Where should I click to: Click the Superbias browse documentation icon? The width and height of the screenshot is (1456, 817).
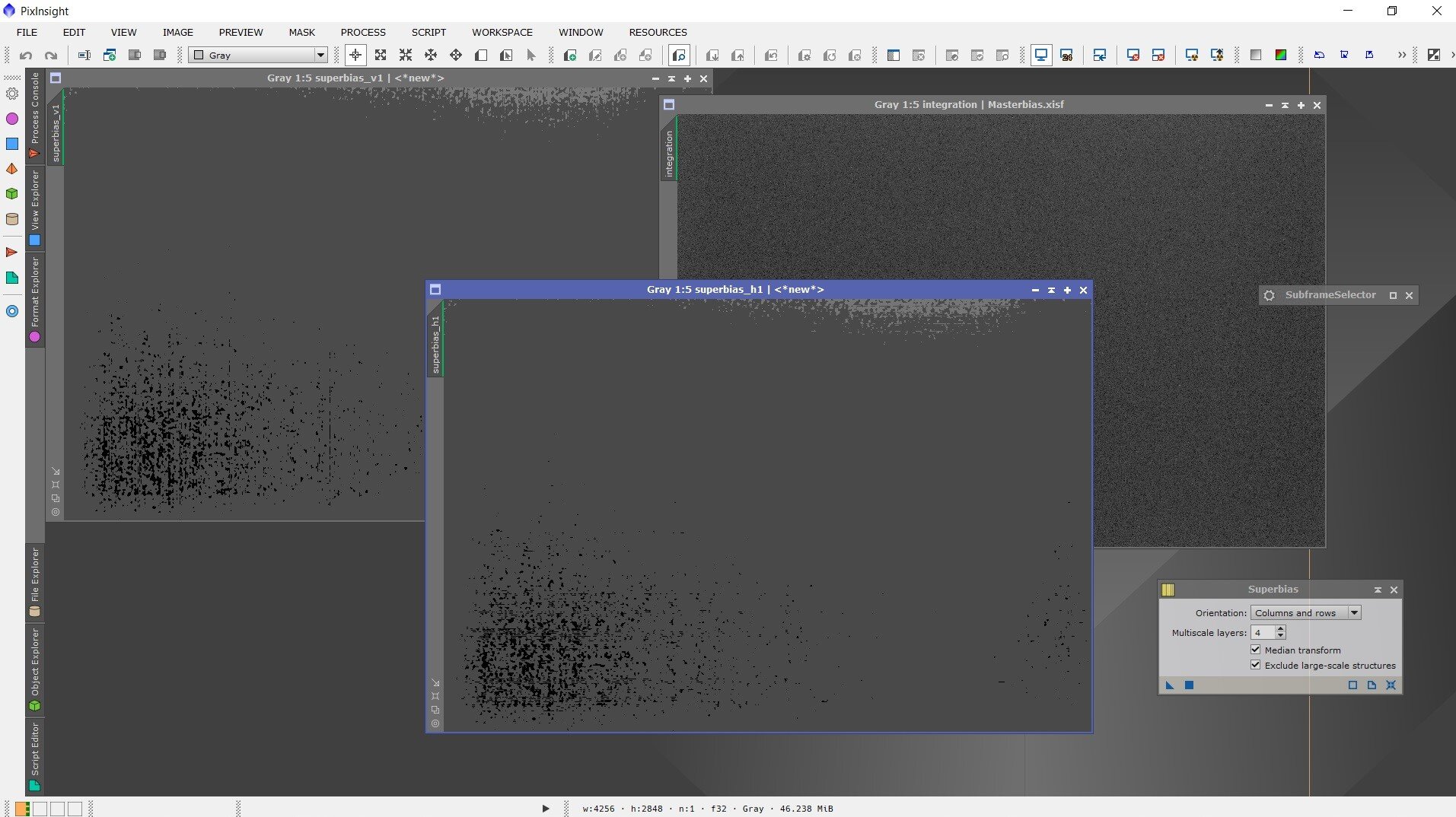(x=1372, y=685)
